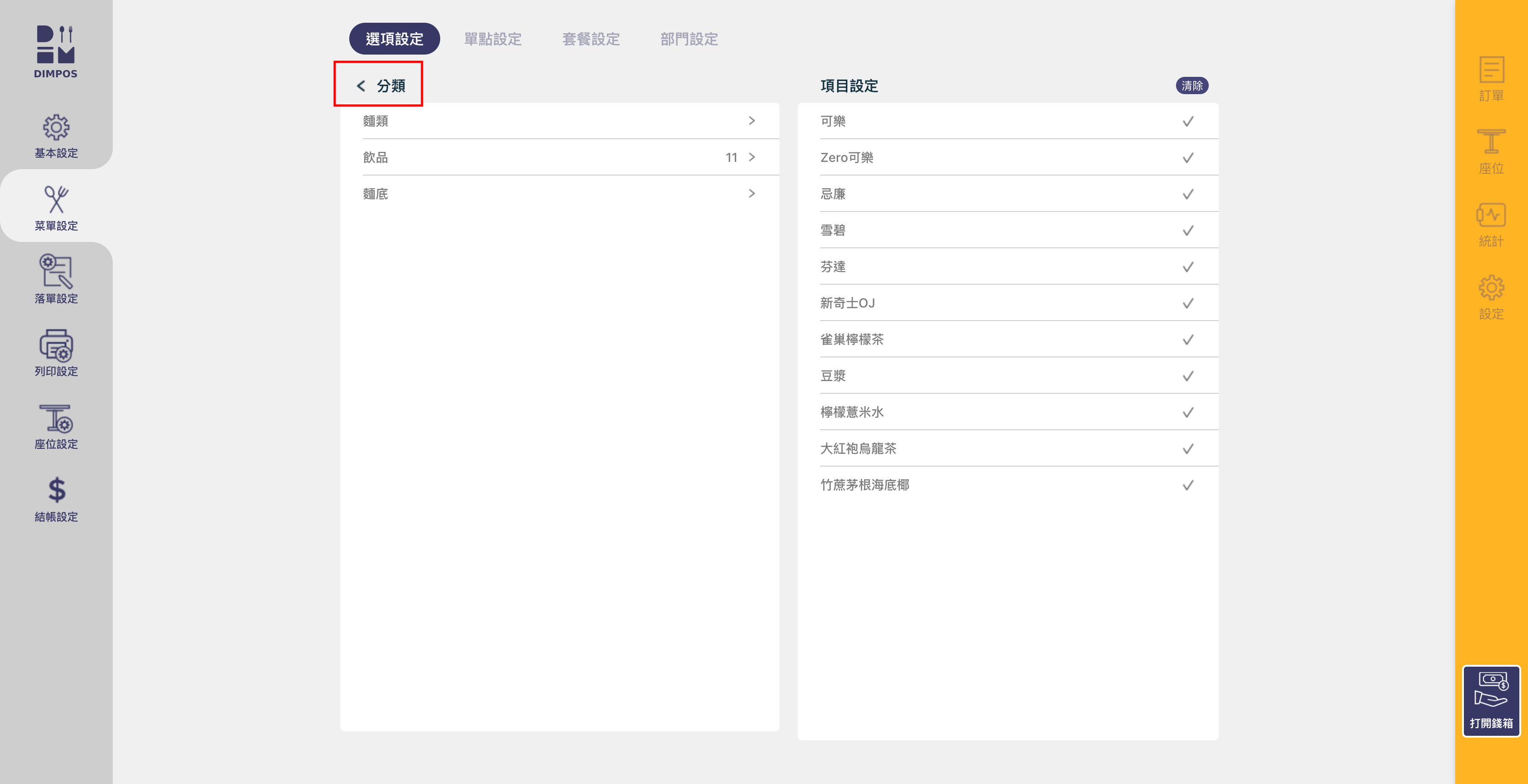
Task: Switch to 套餐設定 tab
Action: 591,39
